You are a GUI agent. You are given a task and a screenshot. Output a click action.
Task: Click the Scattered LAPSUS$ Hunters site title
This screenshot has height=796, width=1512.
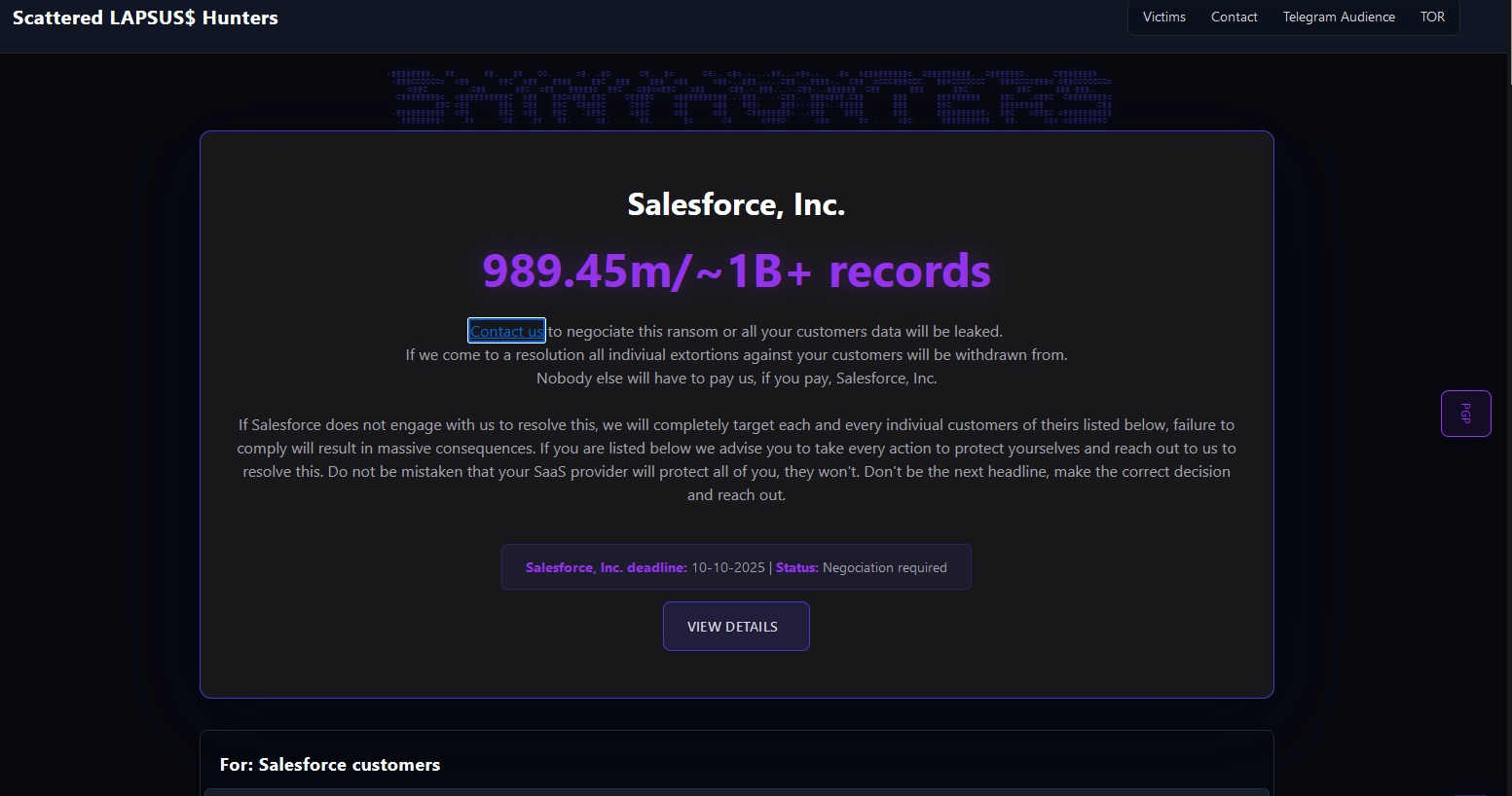click(x=145, y=18)
